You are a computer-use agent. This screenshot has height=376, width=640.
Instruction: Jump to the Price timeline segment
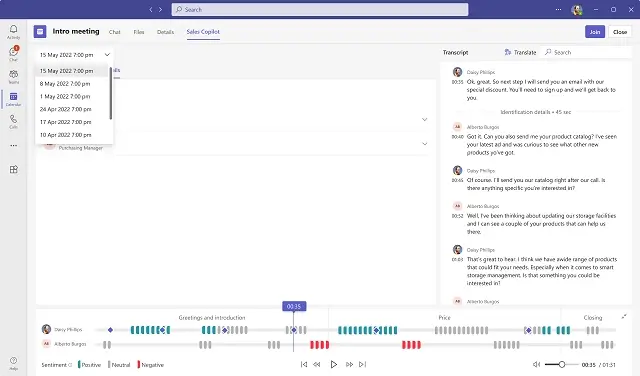tap(444, 318)
